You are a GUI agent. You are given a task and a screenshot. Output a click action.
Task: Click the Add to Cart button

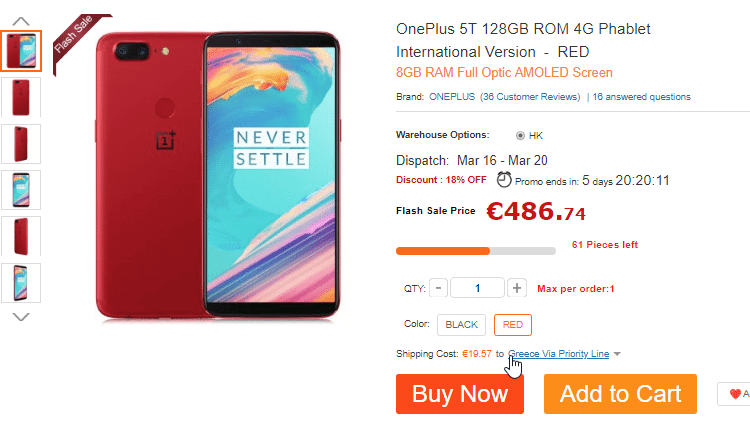pos(620,394)
